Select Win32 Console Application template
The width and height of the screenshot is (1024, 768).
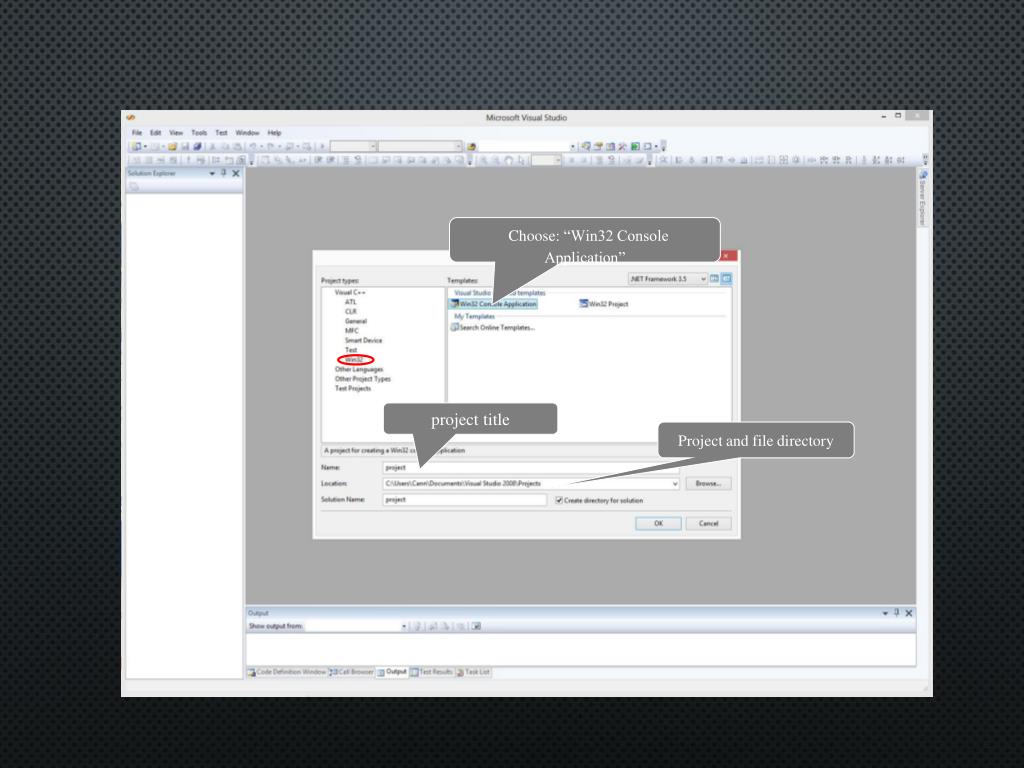494,304
